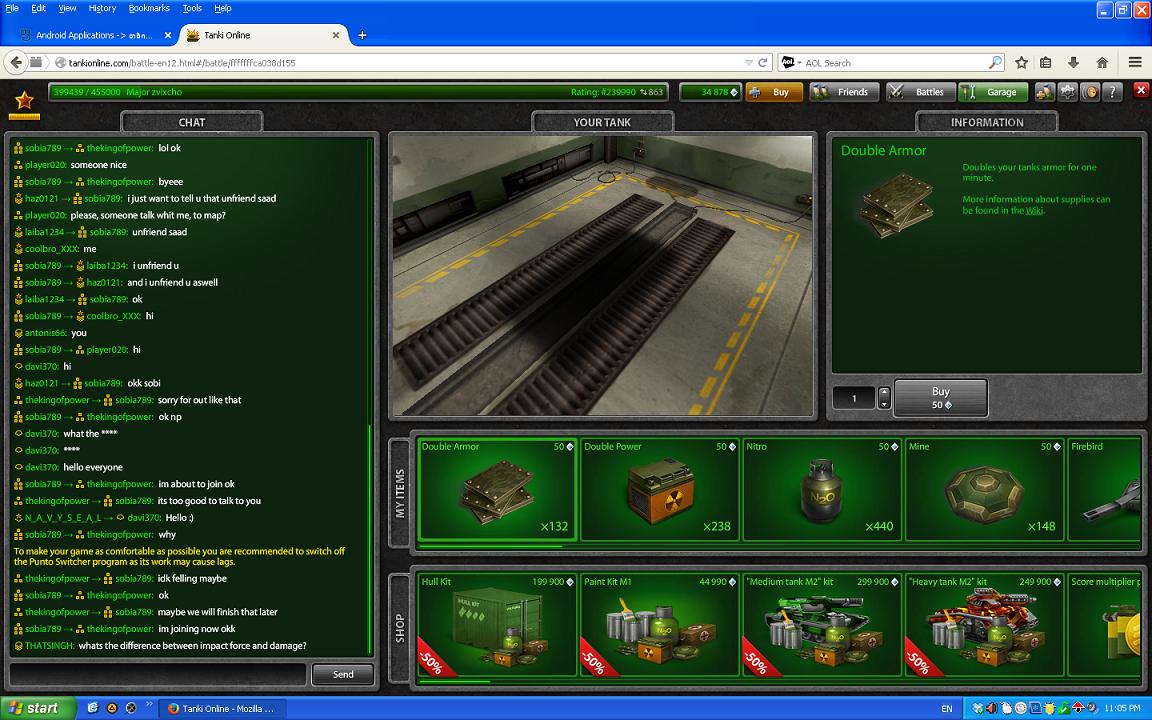The width and height of the screenshot is (1152, 720).
Task: Open a new browser tab
Action: [x=362, y=35]
